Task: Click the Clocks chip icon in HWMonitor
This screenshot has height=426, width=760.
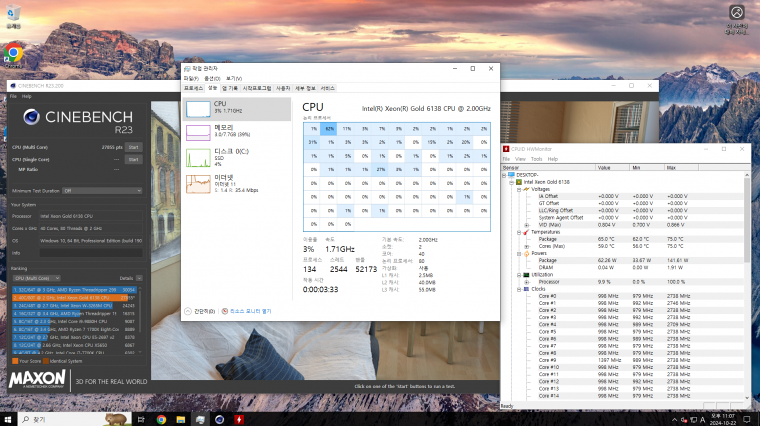Action: (x=526, y=289)
